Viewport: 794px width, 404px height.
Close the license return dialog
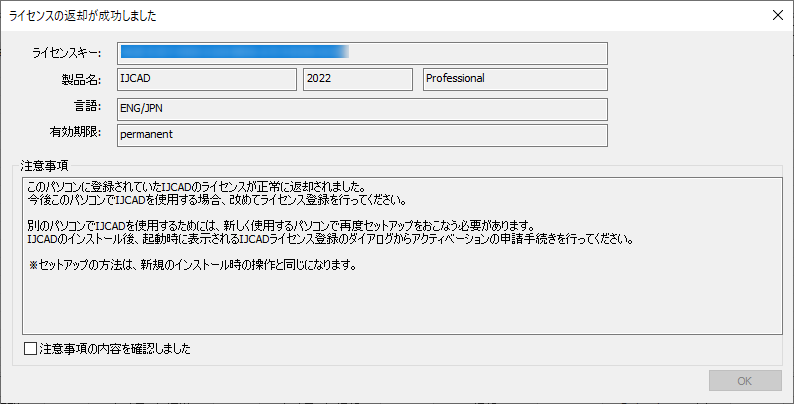coord(778,15)
